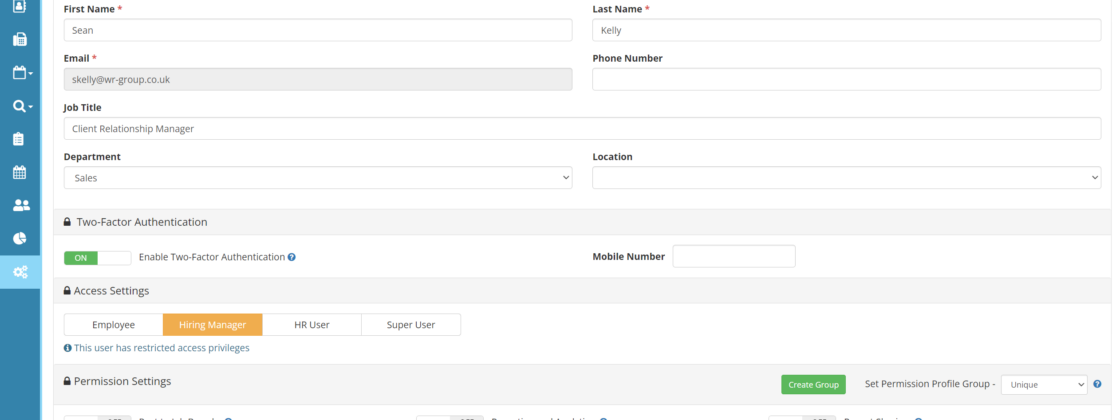
Task: Click the people/users icon in sidebar
Action: [20, 205]
